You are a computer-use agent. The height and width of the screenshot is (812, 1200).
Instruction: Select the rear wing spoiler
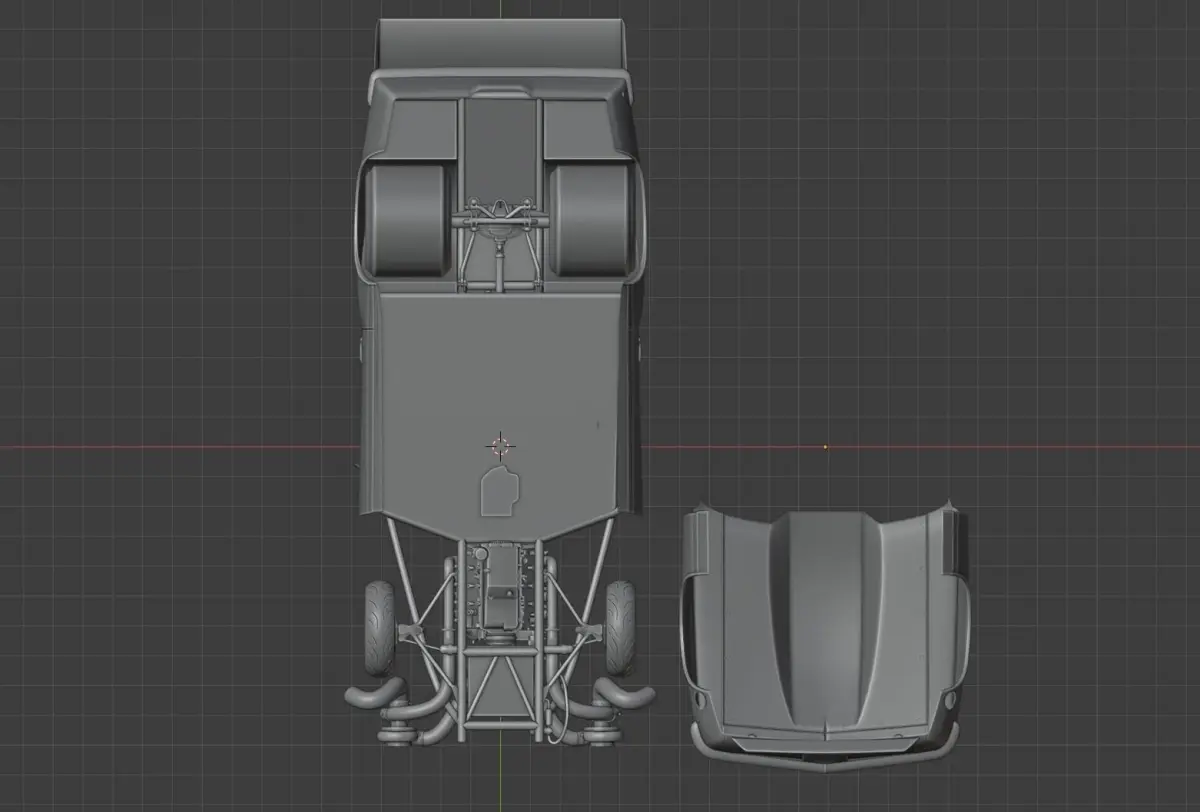tap(500, 43)
